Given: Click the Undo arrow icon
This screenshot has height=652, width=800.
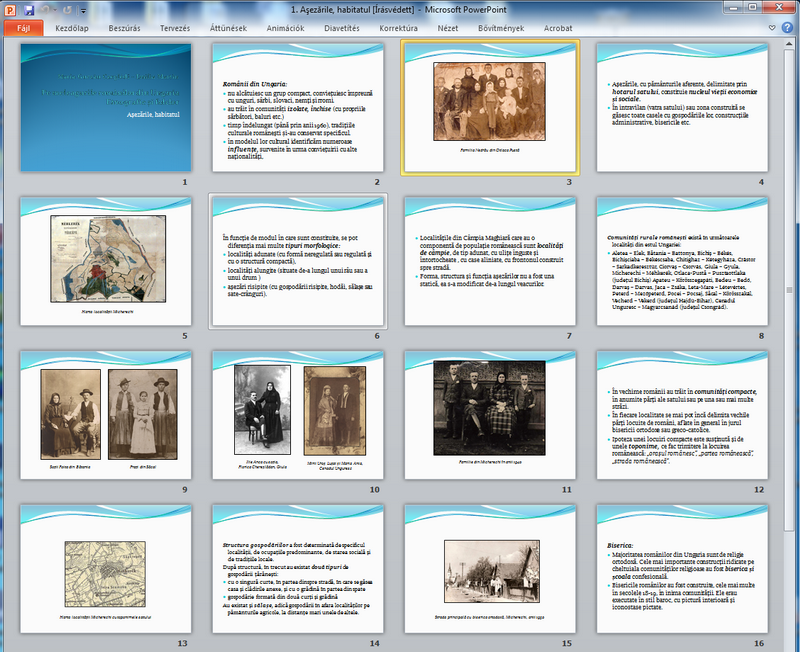Looking at the screenshot, I should click(44, 9).
